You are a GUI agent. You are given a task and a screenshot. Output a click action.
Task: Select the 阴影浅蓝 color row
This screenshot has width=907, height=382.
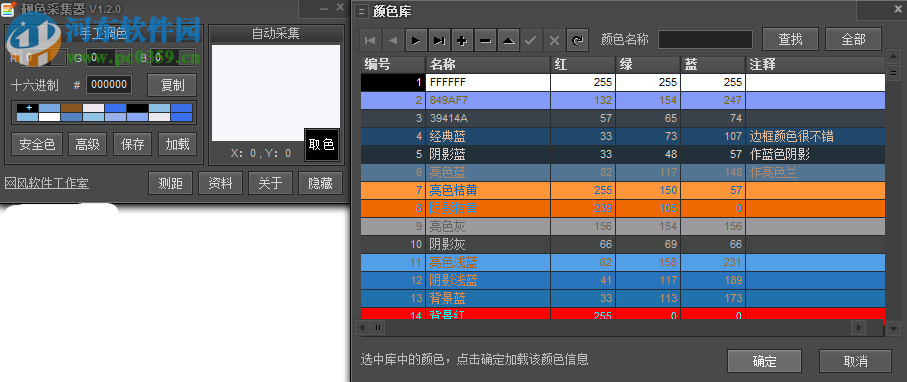[623, 281]
